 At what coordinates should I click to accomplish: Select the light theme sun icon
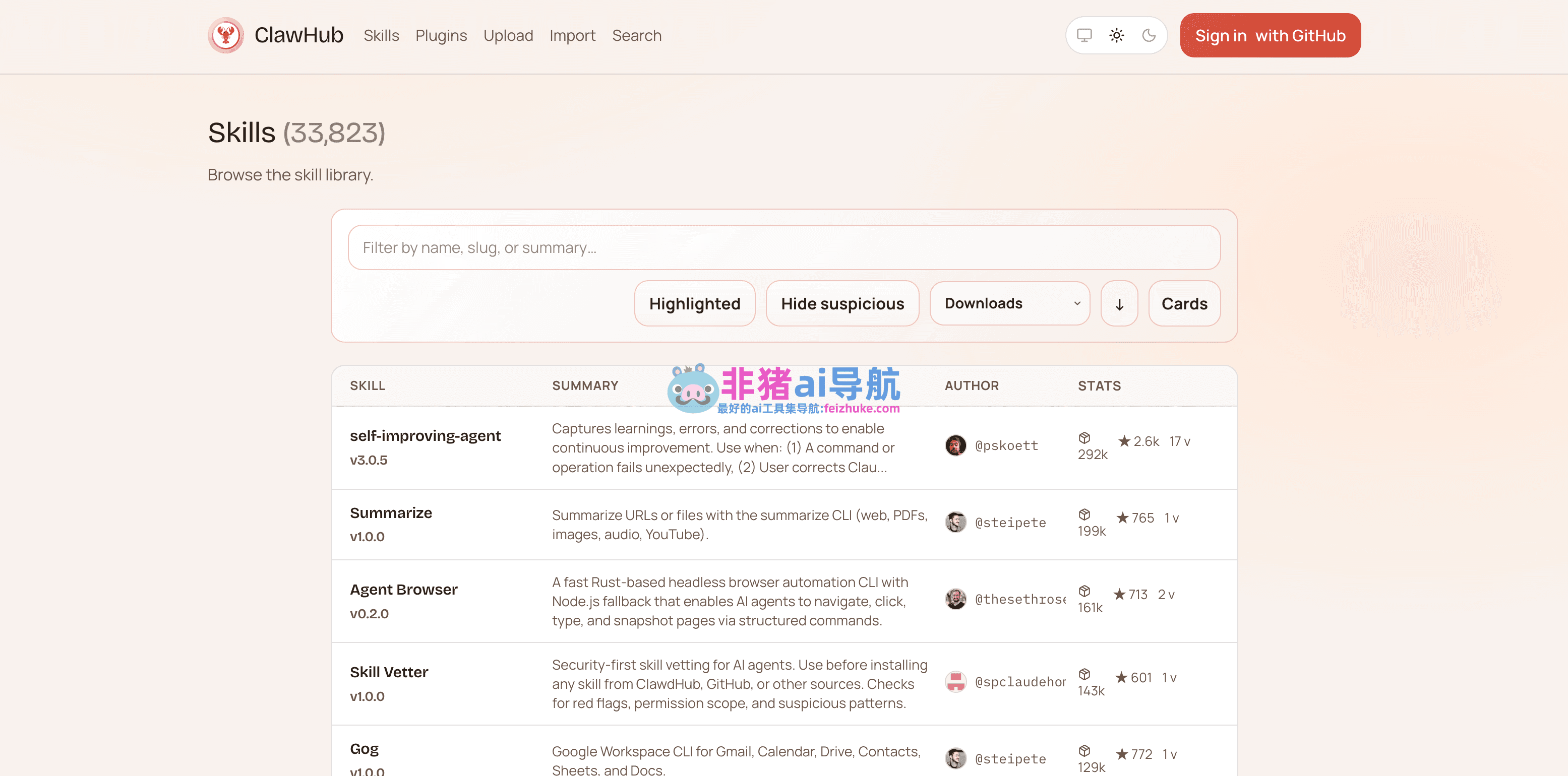(1116, 35)
